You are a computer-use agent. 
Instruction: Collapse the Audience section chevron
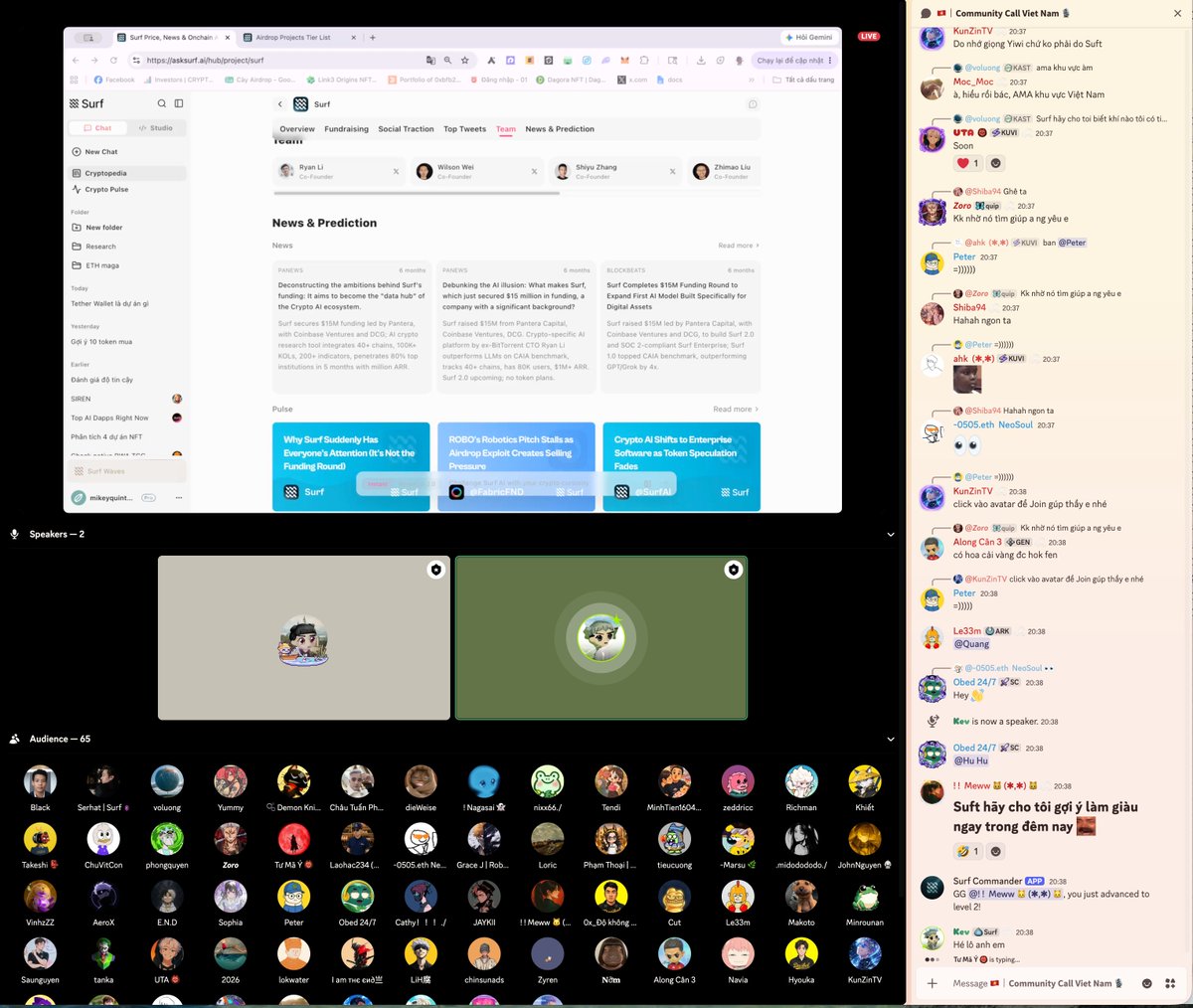(890, 739)
